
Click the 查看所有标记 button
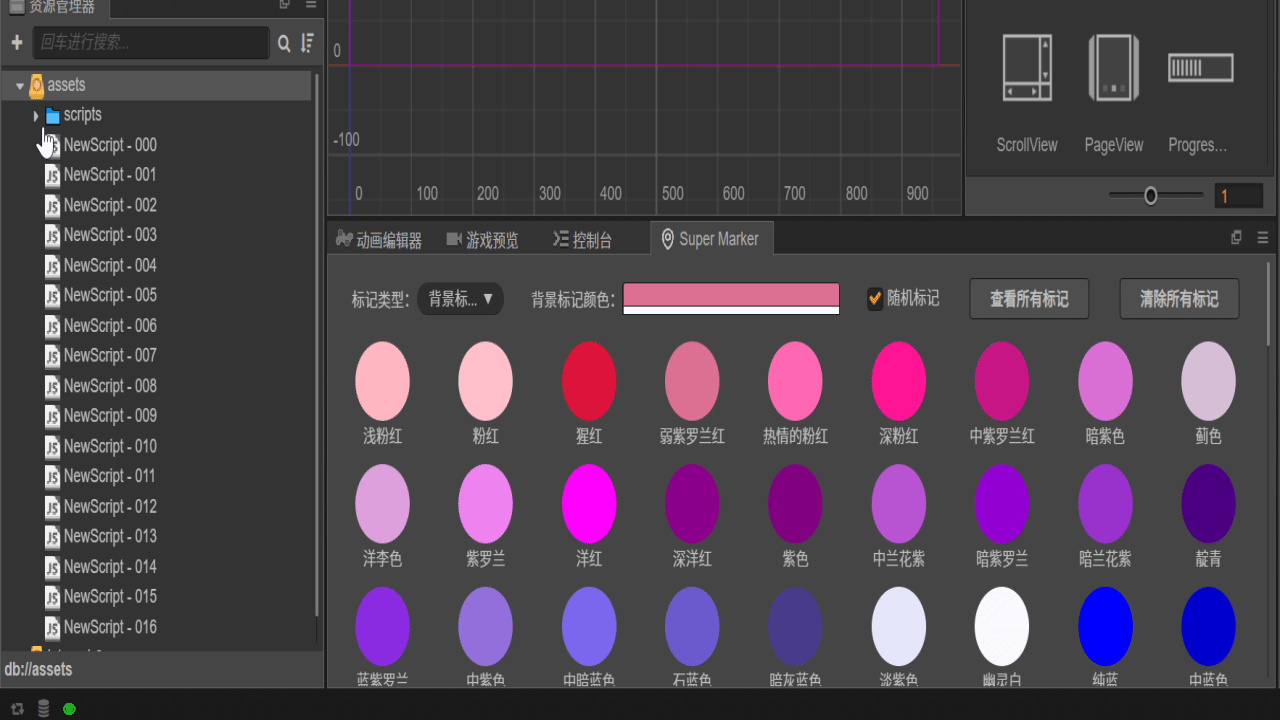tap(1029, 299)
